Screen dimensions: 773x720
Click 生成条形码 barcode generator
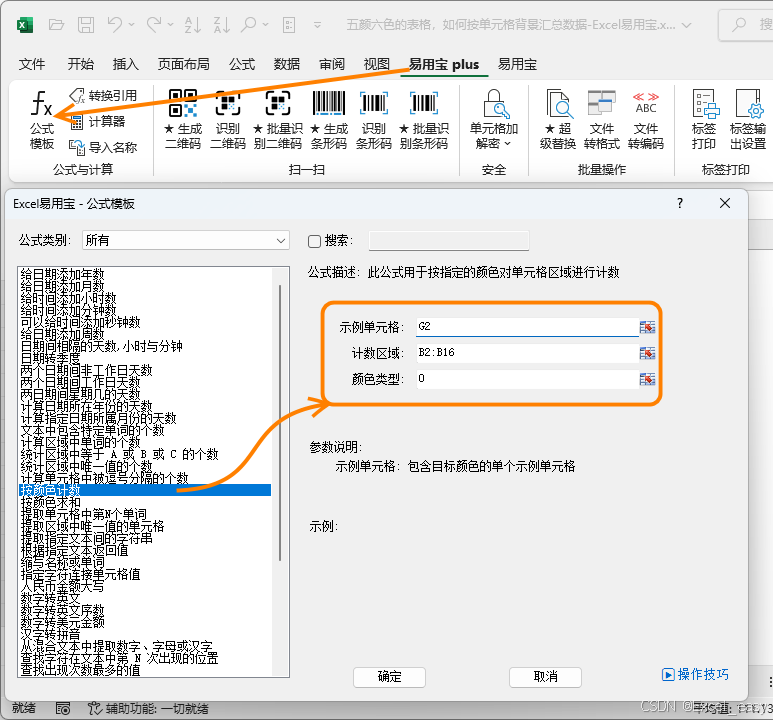coord(329,120)
